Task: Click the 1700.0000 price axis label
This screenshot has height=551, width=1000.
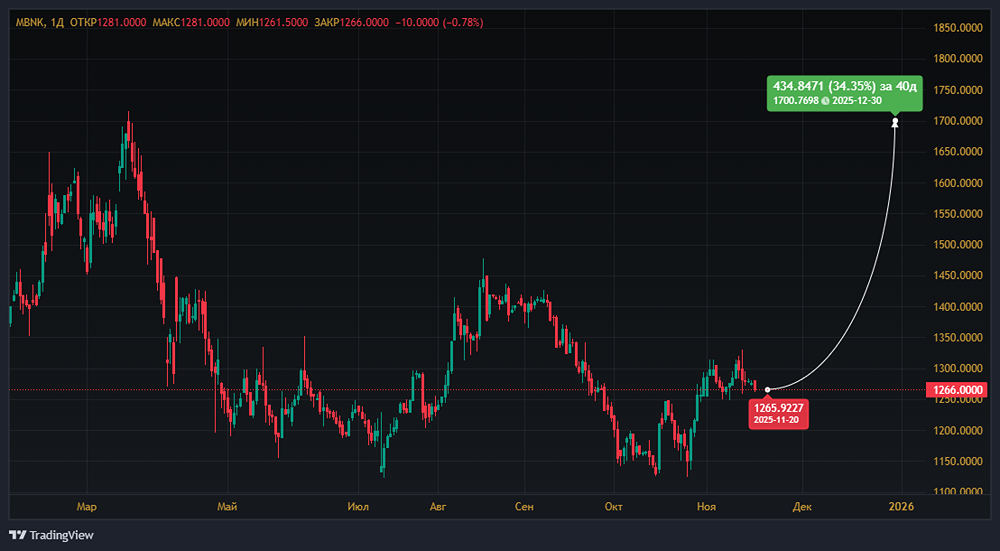Action: tap(956, 121)
